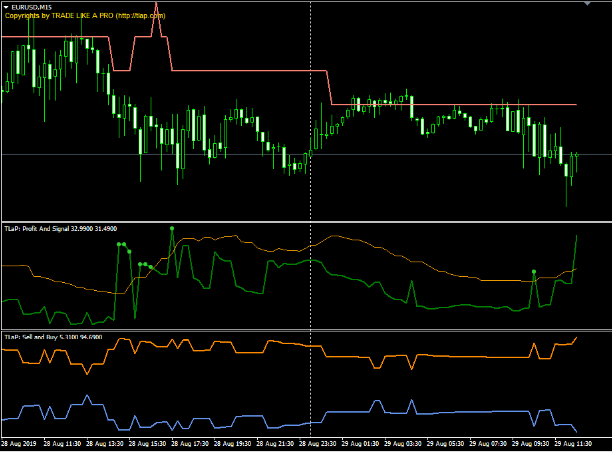This screenshot has width=612, height=452.
Task: Click the 29 Aug 11:30 time label
Action: click(x=573, y=444)
